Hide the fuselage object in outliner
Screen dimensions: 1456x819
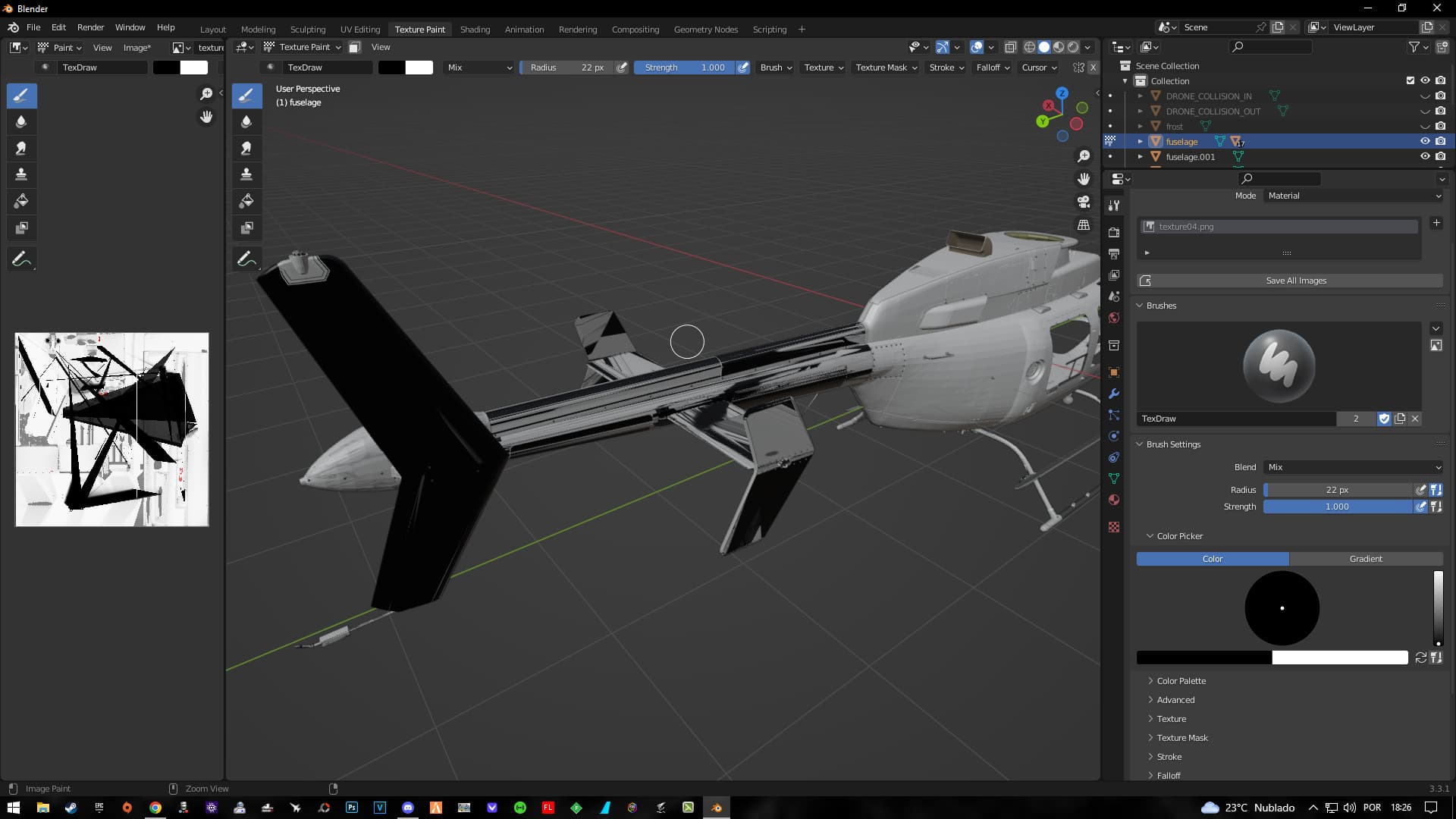[x=1425, y=141]
